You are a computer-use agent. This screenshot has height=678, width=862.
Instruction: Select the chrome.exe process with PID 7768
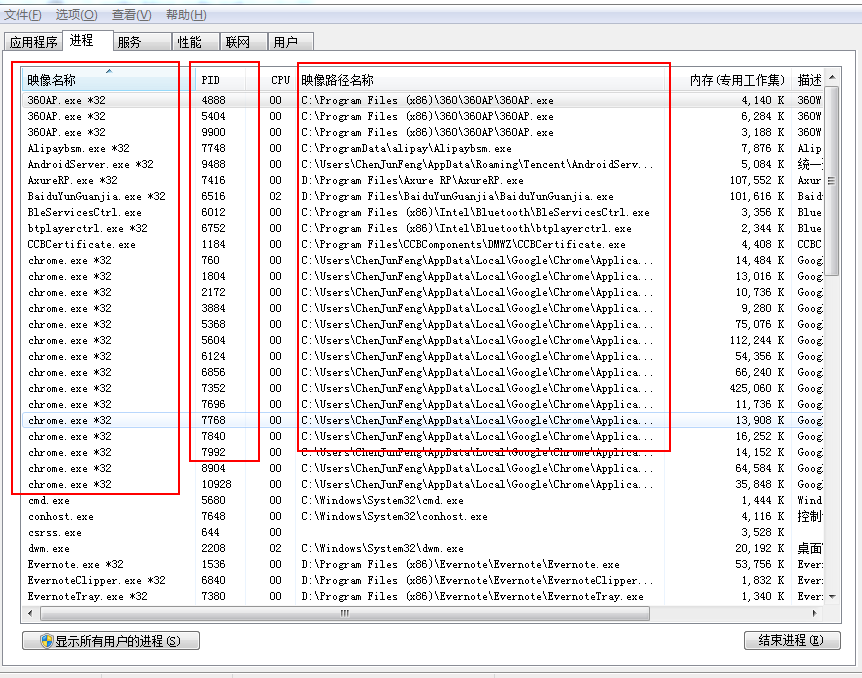[422, 420]
